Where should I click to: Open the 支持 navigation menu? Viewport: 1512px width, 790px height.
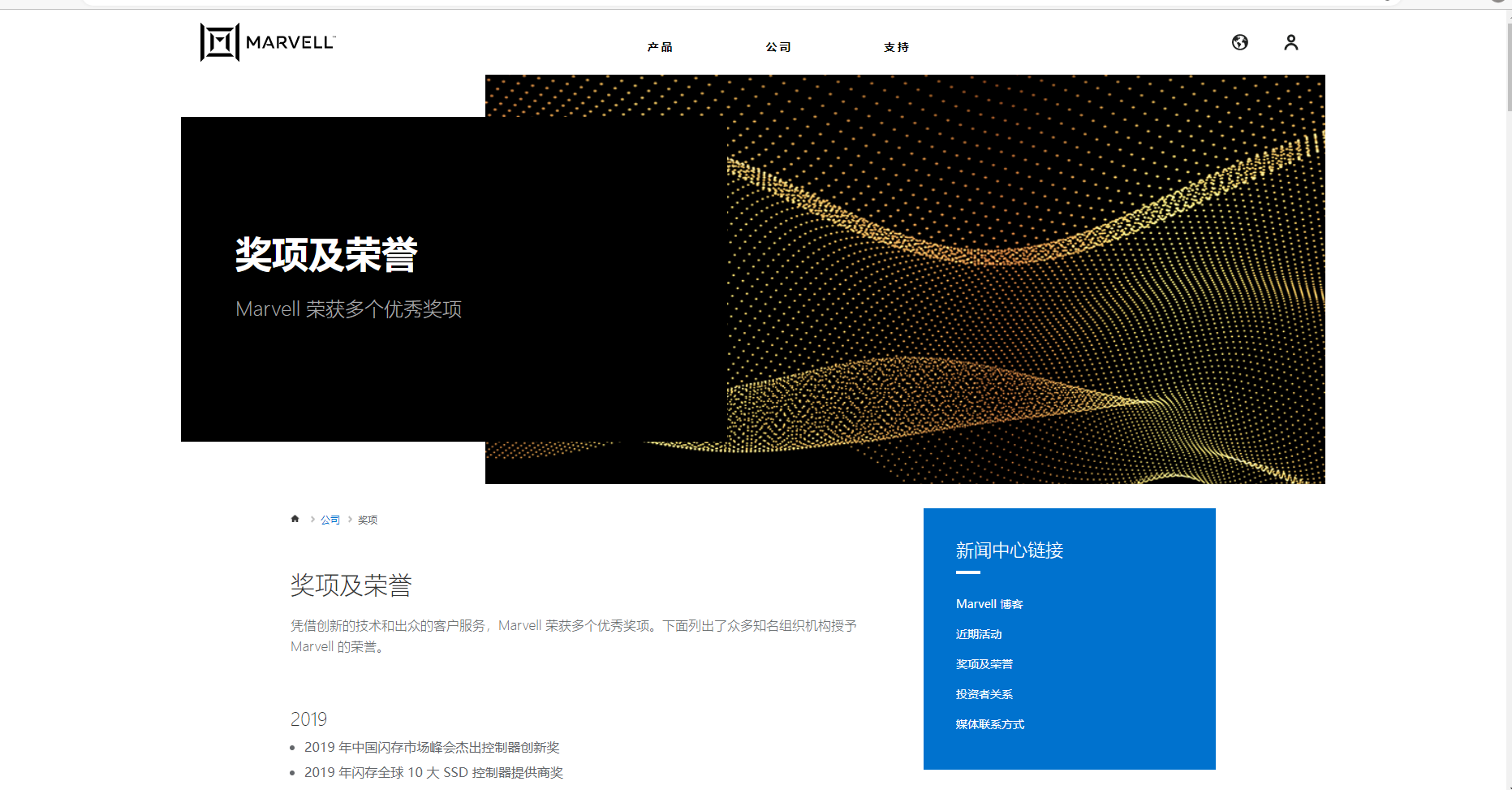point(897,46)
